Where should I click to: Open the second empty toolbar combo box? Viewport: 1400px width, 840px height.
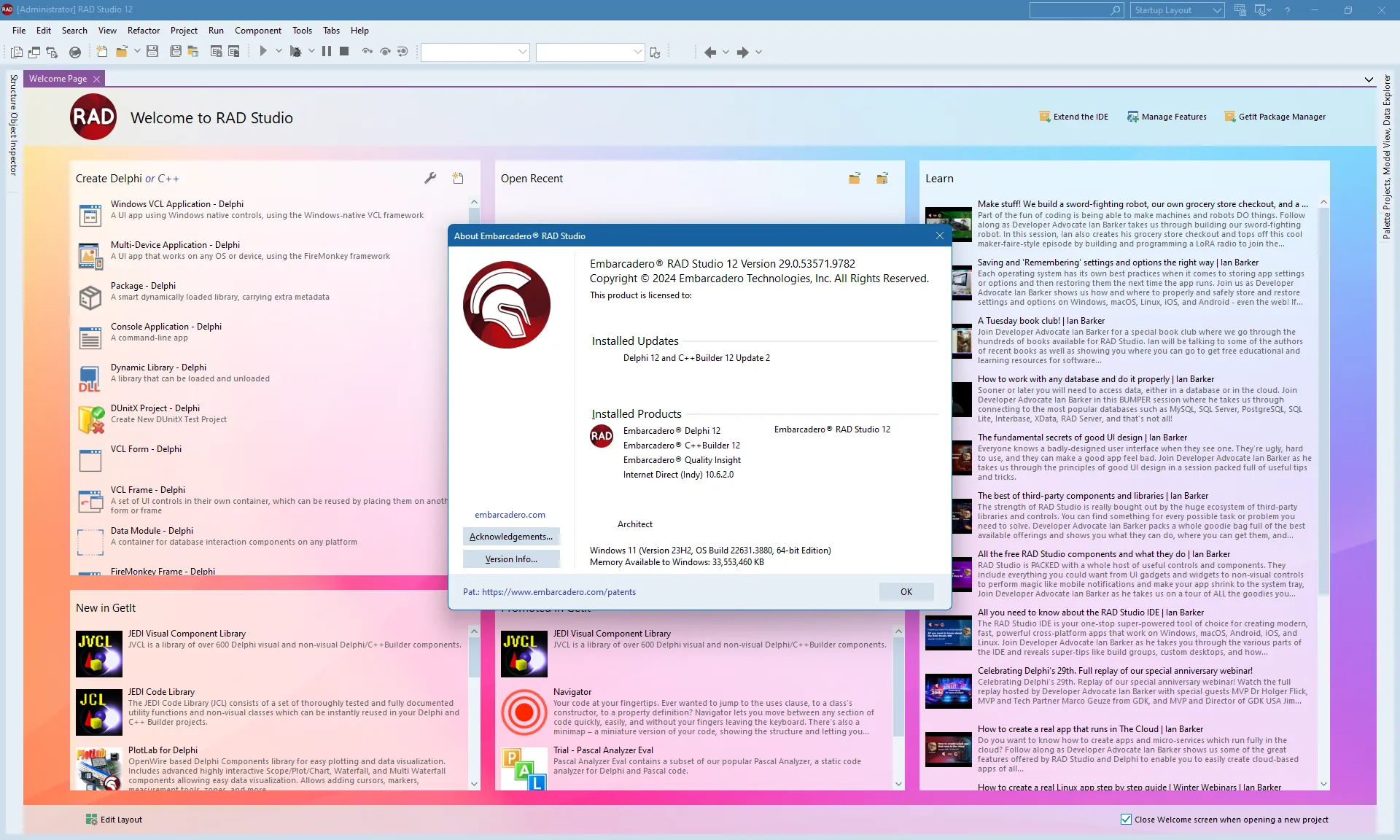coord(591,52)
